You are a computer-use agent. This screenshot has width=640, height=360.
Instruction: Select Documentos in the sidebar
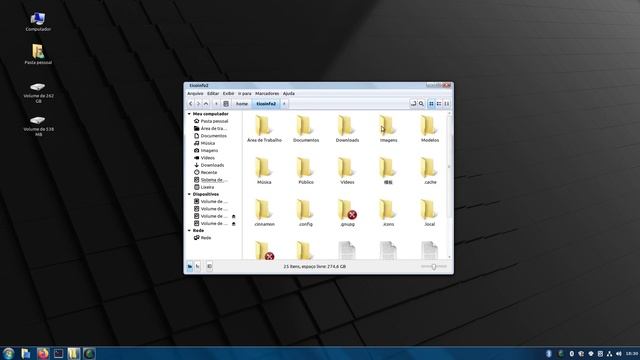pyautogui.click(x=210, y=136)
